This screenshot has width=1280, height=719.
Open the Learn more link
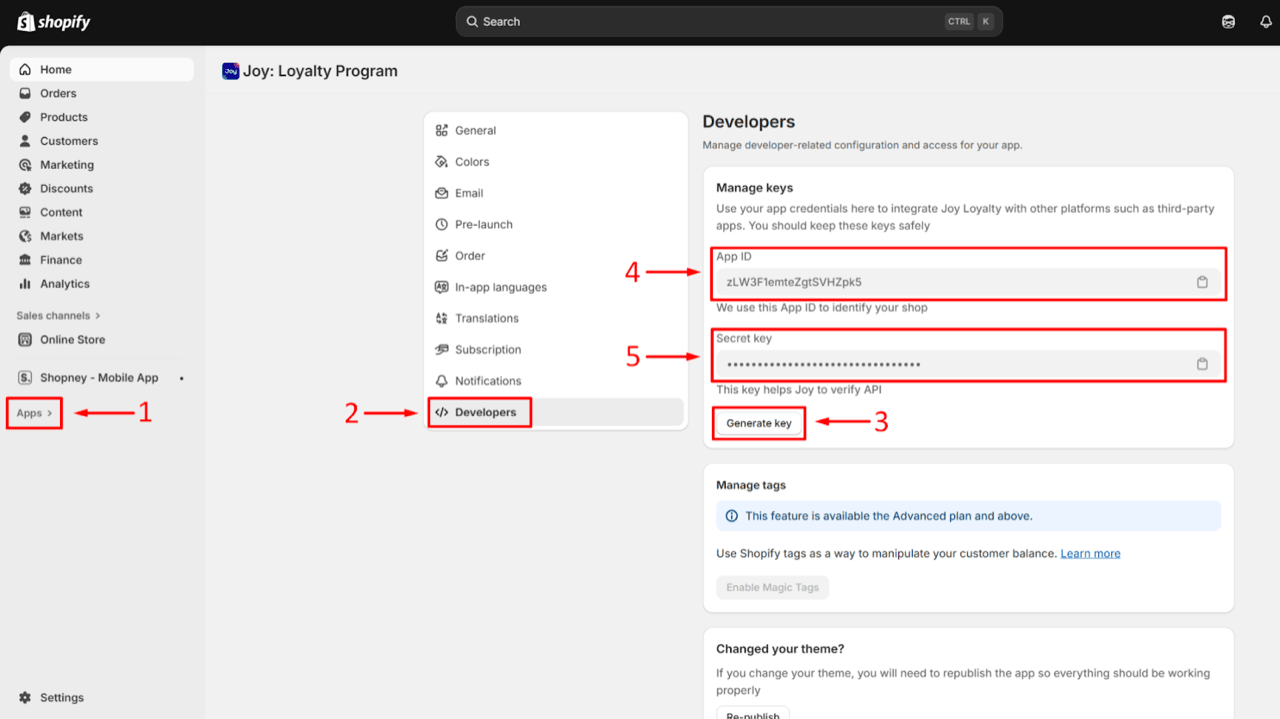(x=1090, y=554)
